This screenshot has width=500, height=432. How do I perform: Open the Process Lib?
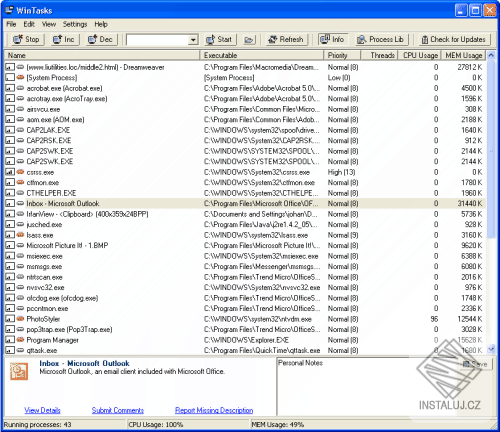[x=381, y=40]
